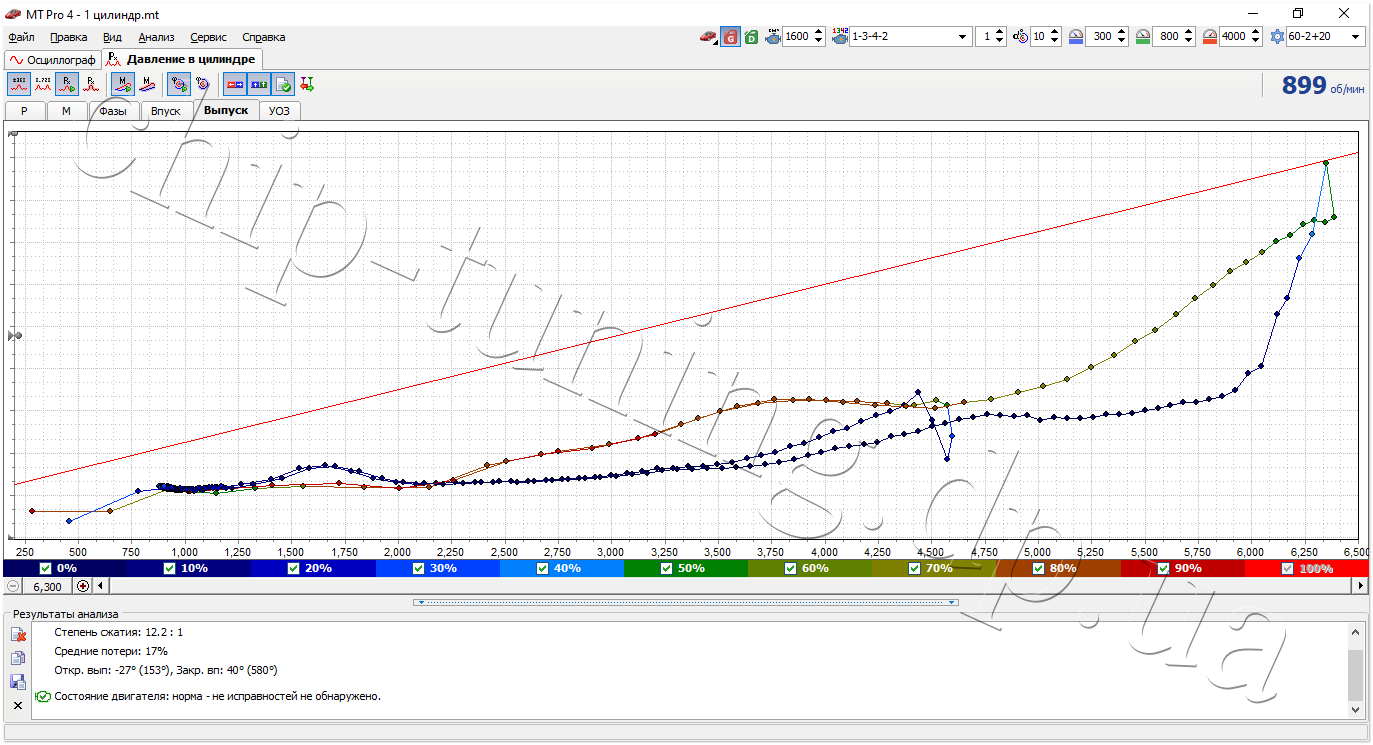
Task: Click the 100% red color legend
Action: point(1306,568)
